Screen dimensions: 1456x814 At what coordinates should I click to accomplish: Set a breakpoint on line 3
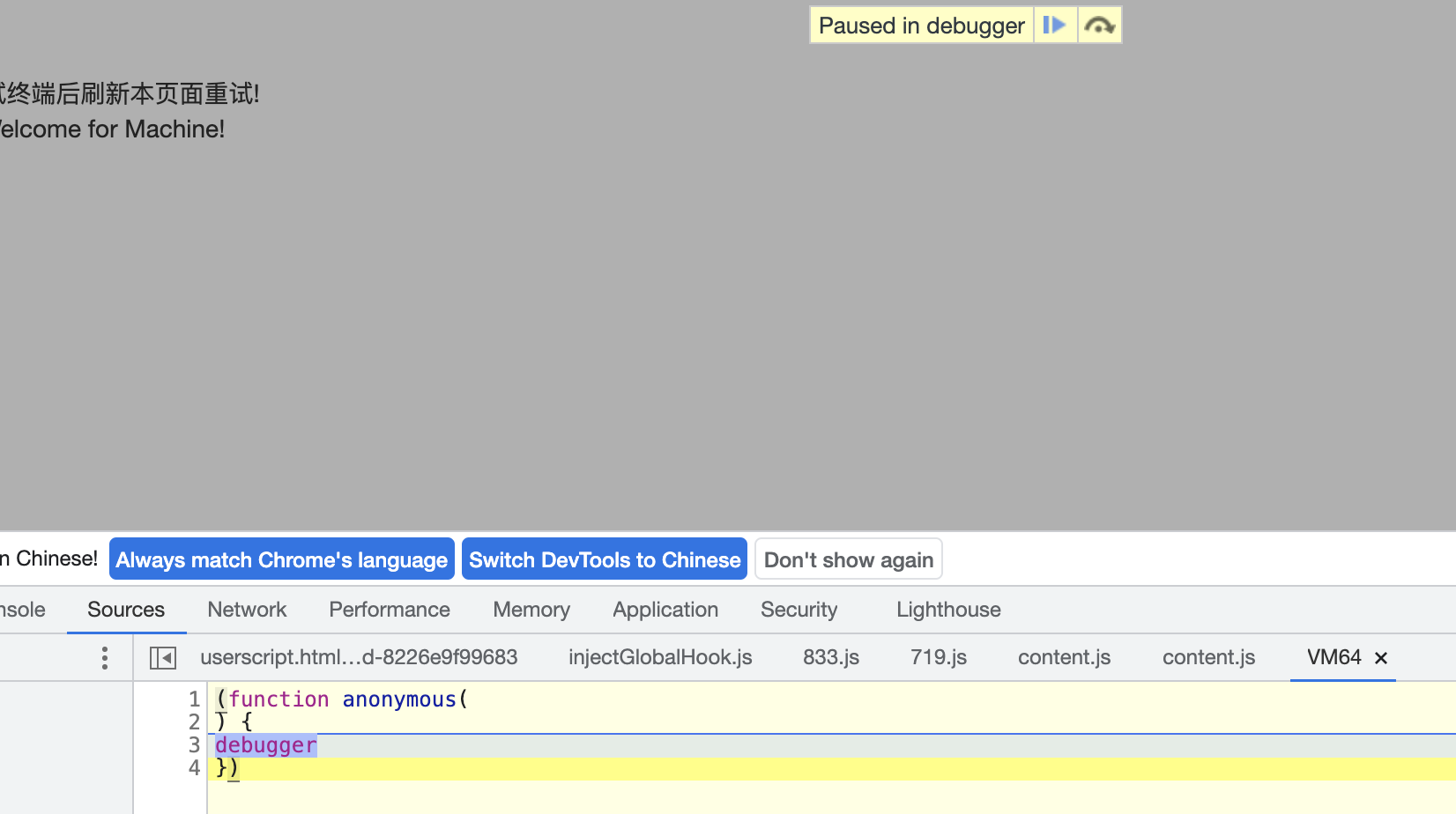click(x=193, y=744)
